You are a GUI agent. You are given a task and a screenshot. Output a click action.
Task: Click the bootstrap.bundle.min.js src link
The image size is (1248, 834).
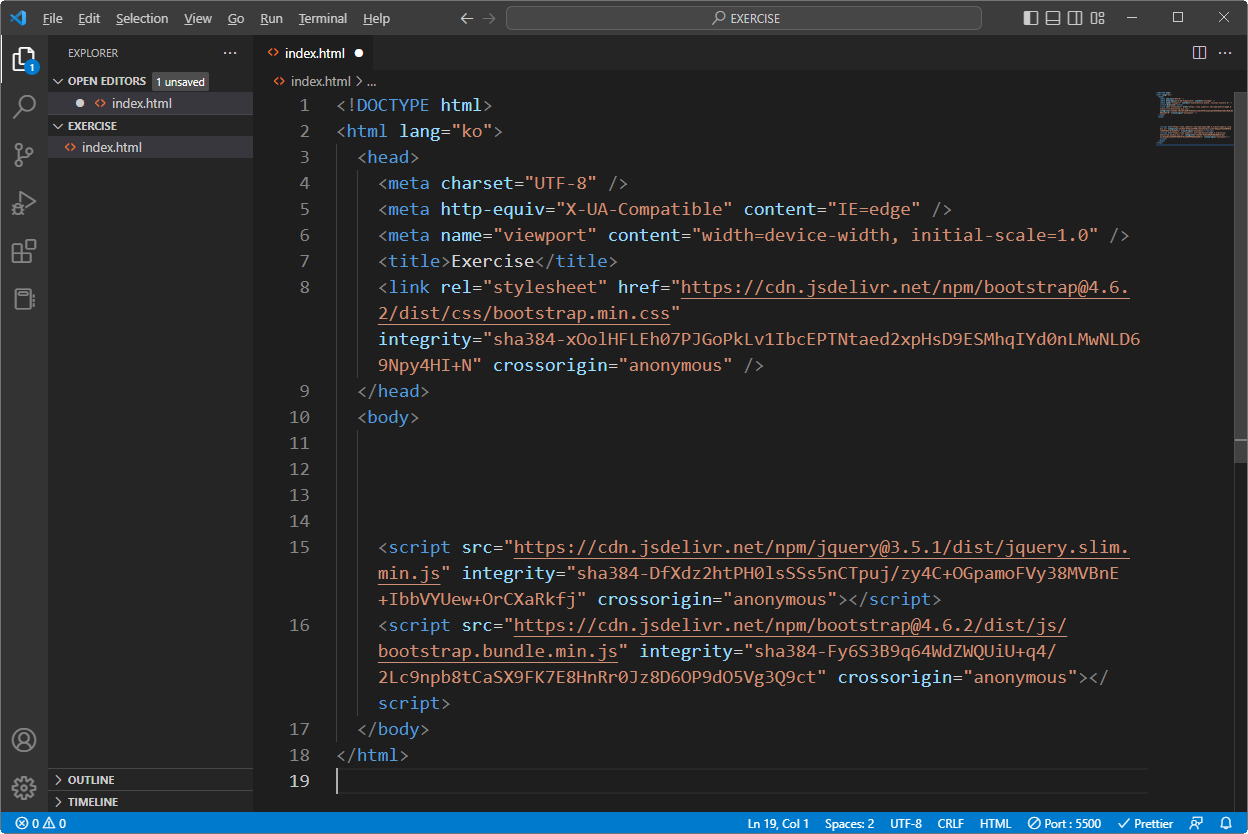coord(723,638)
